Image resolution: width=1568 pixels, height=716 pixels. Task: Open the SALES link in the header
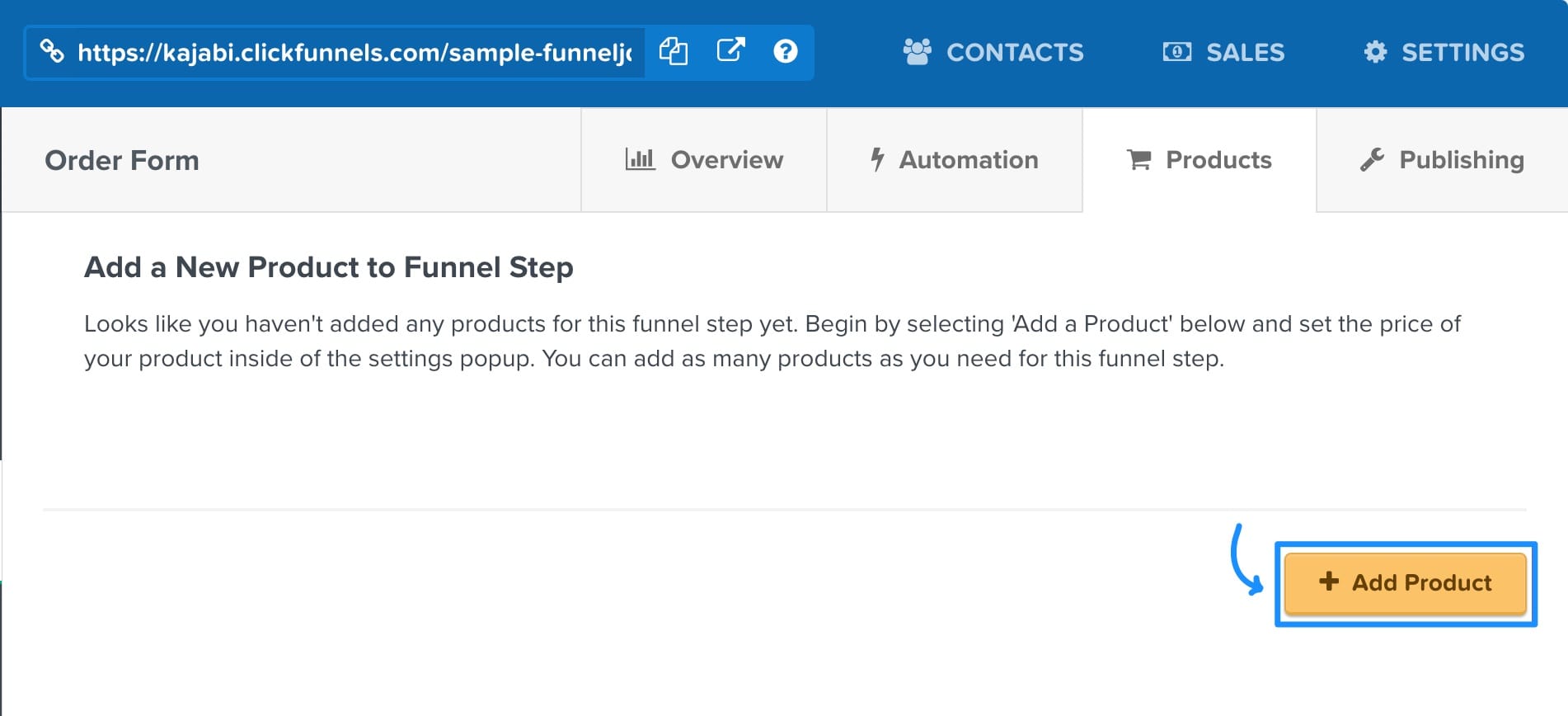pyautogui.click(x=1245, y=52)
